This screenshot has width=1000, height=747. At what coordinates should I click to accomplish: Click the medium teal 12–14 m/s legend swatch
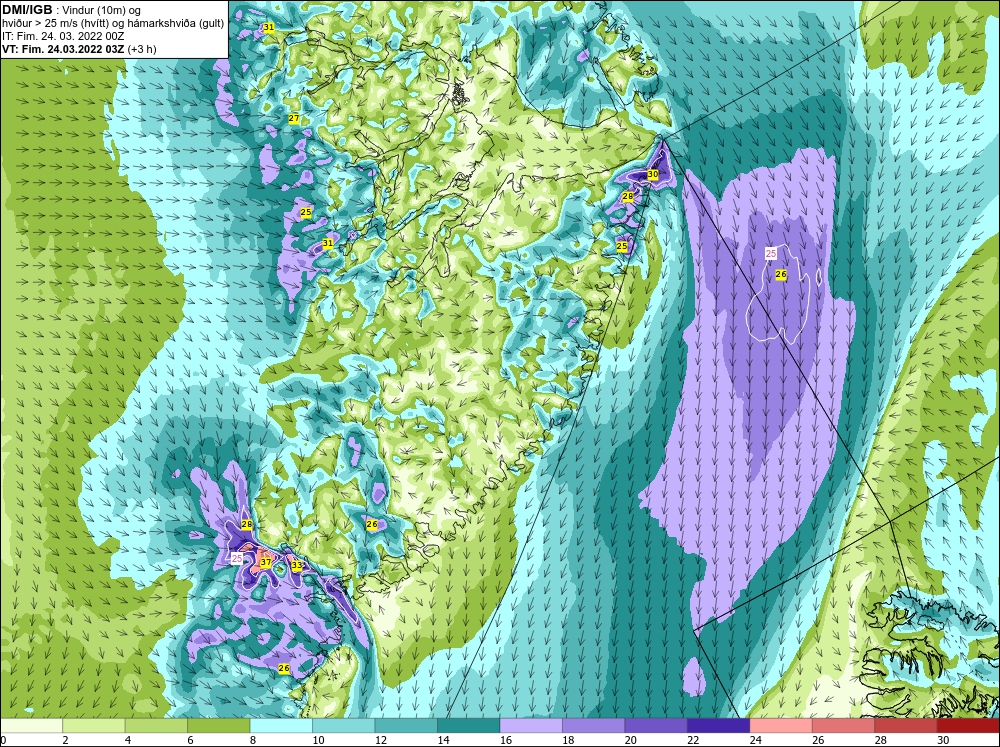(x=406, y=725)
